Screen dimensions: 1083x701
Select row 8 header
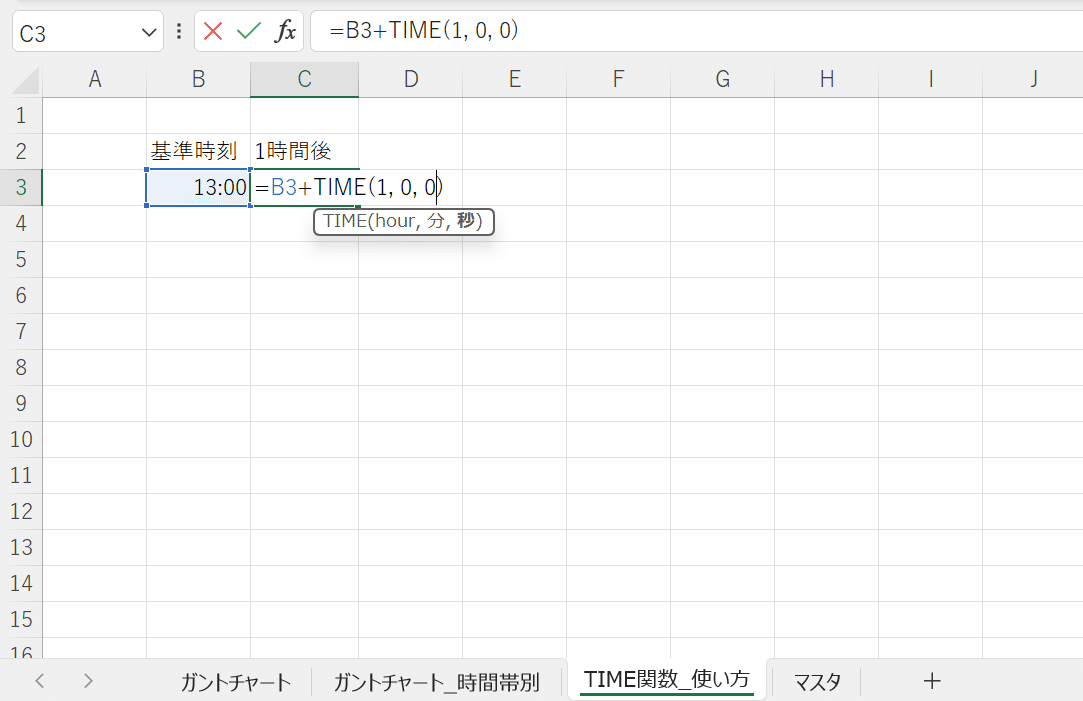coord(21,367)
